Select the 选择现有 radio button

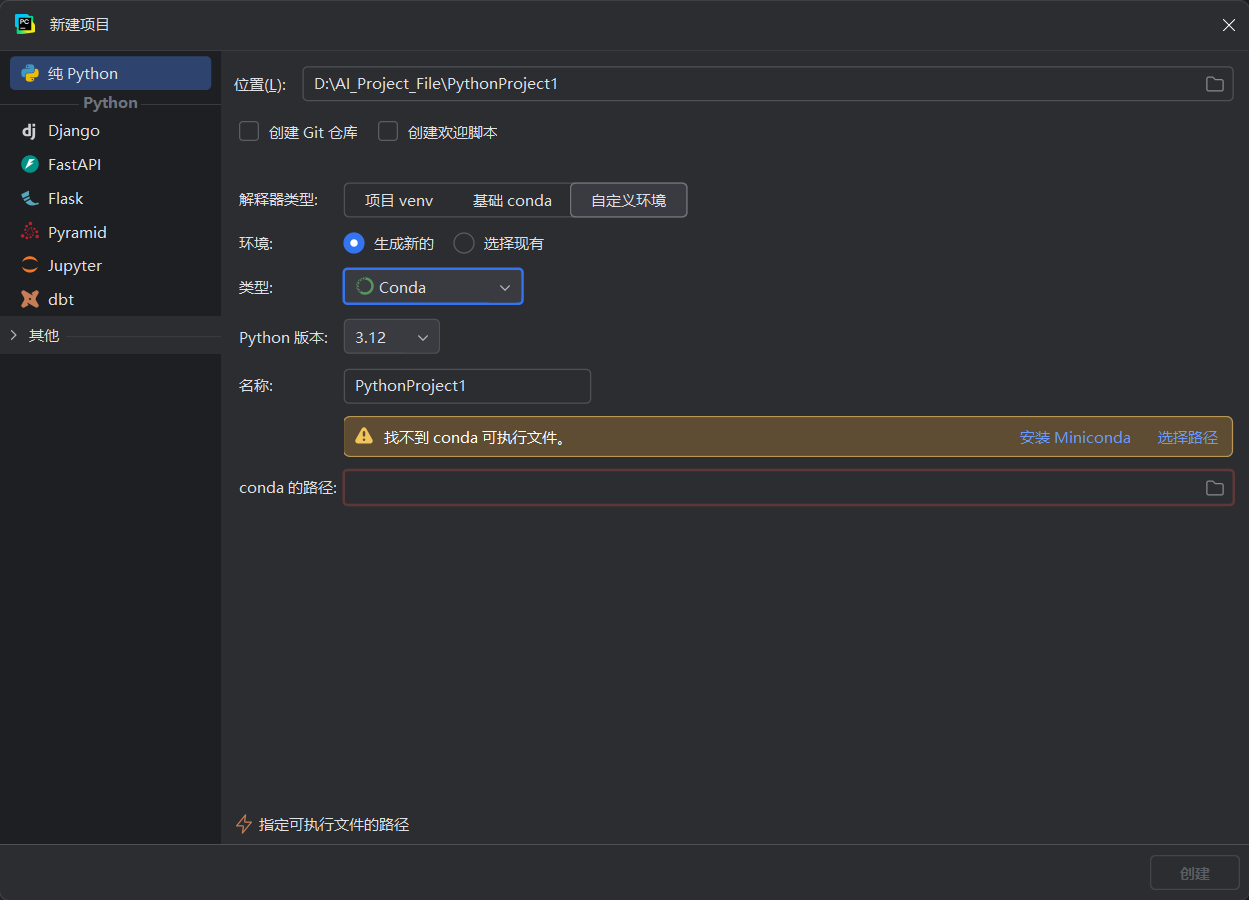pos(464,243)
